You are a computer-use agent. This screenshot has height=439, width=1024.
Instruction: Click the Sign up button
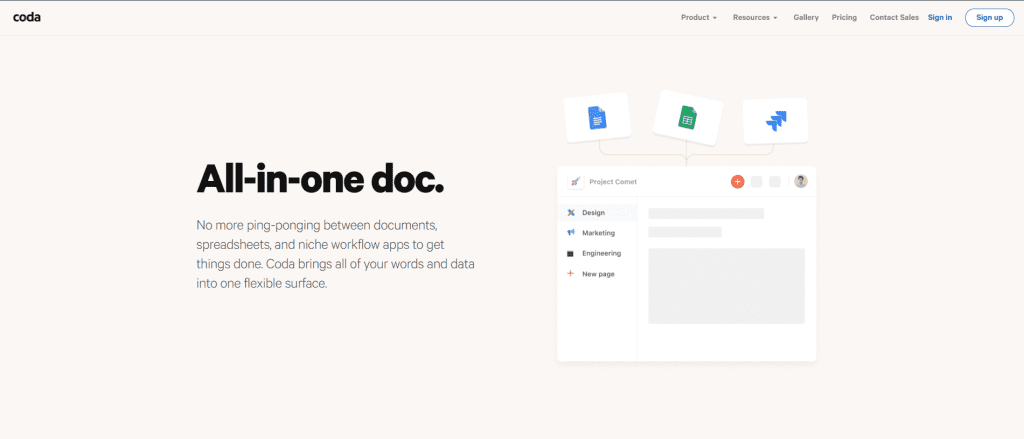point(989,18)
